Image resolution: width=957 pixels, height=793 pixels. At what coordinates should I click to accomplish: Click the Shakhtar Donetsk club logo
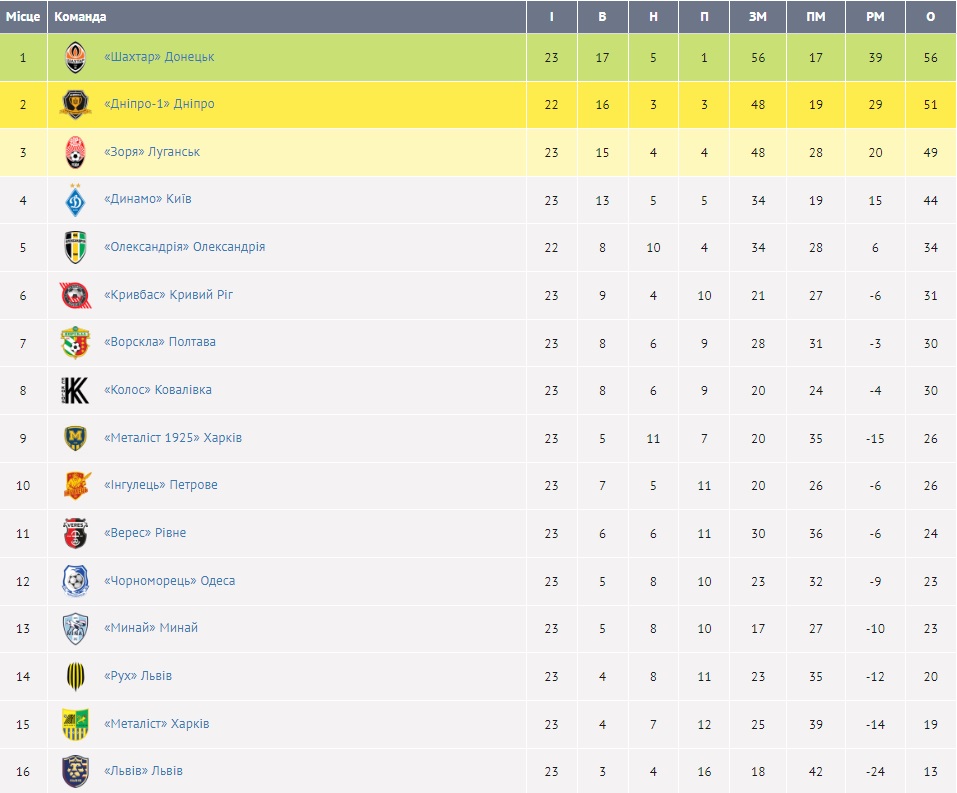75,57
